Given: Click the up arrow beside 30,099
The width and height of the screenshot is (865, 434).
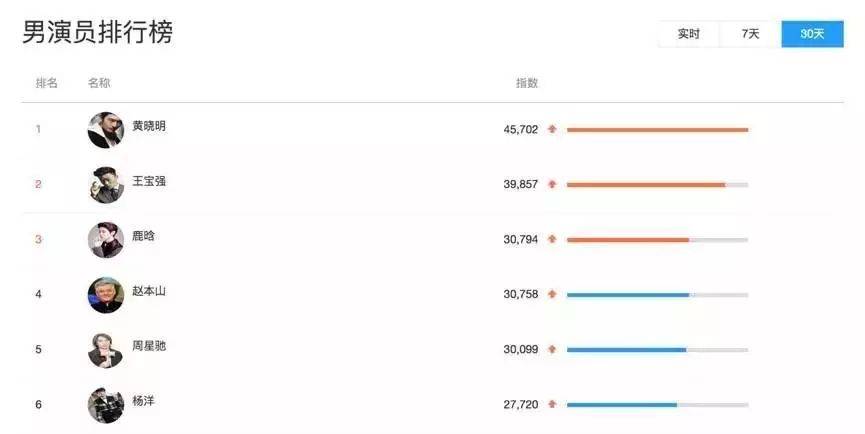Looking at the screenshot, I should [552, 350].
